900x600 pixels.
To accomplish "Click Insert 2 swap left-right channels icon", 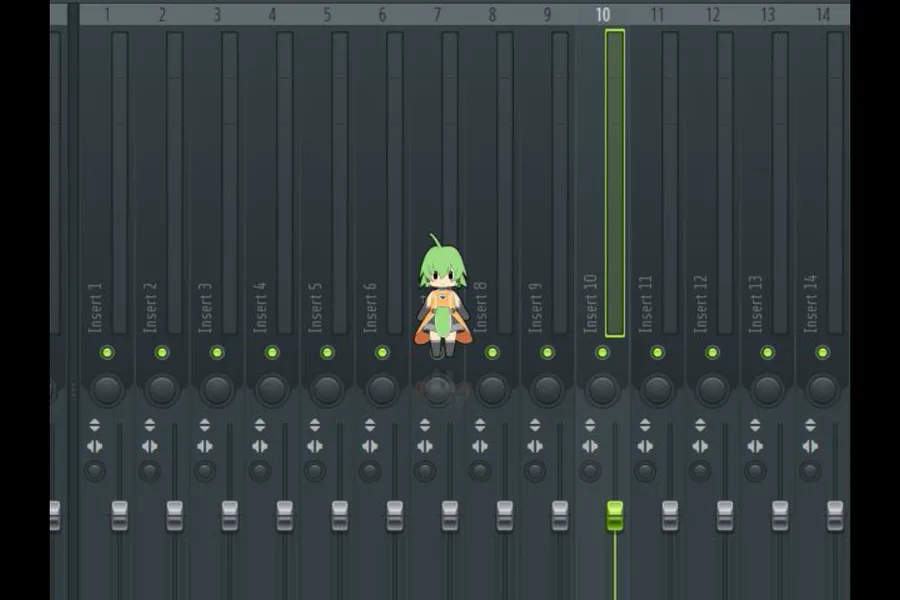I will [x=150, y=446].
